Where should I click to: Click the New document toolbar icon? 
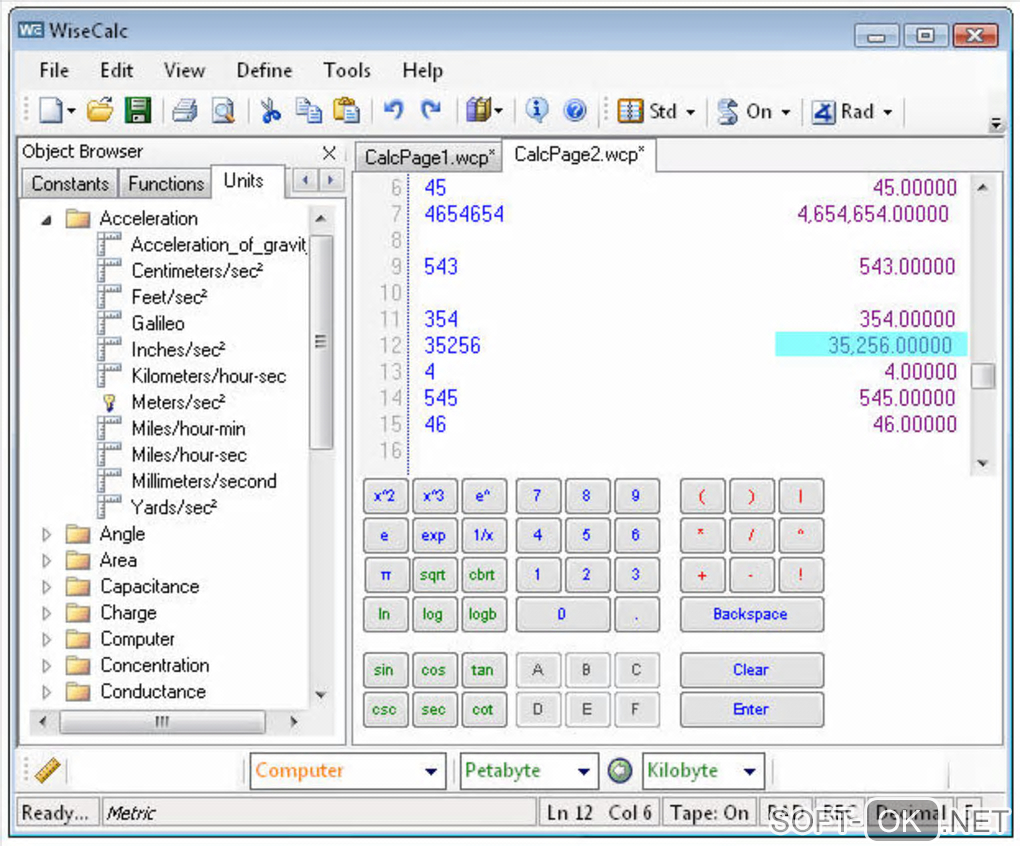click(51, 111)
